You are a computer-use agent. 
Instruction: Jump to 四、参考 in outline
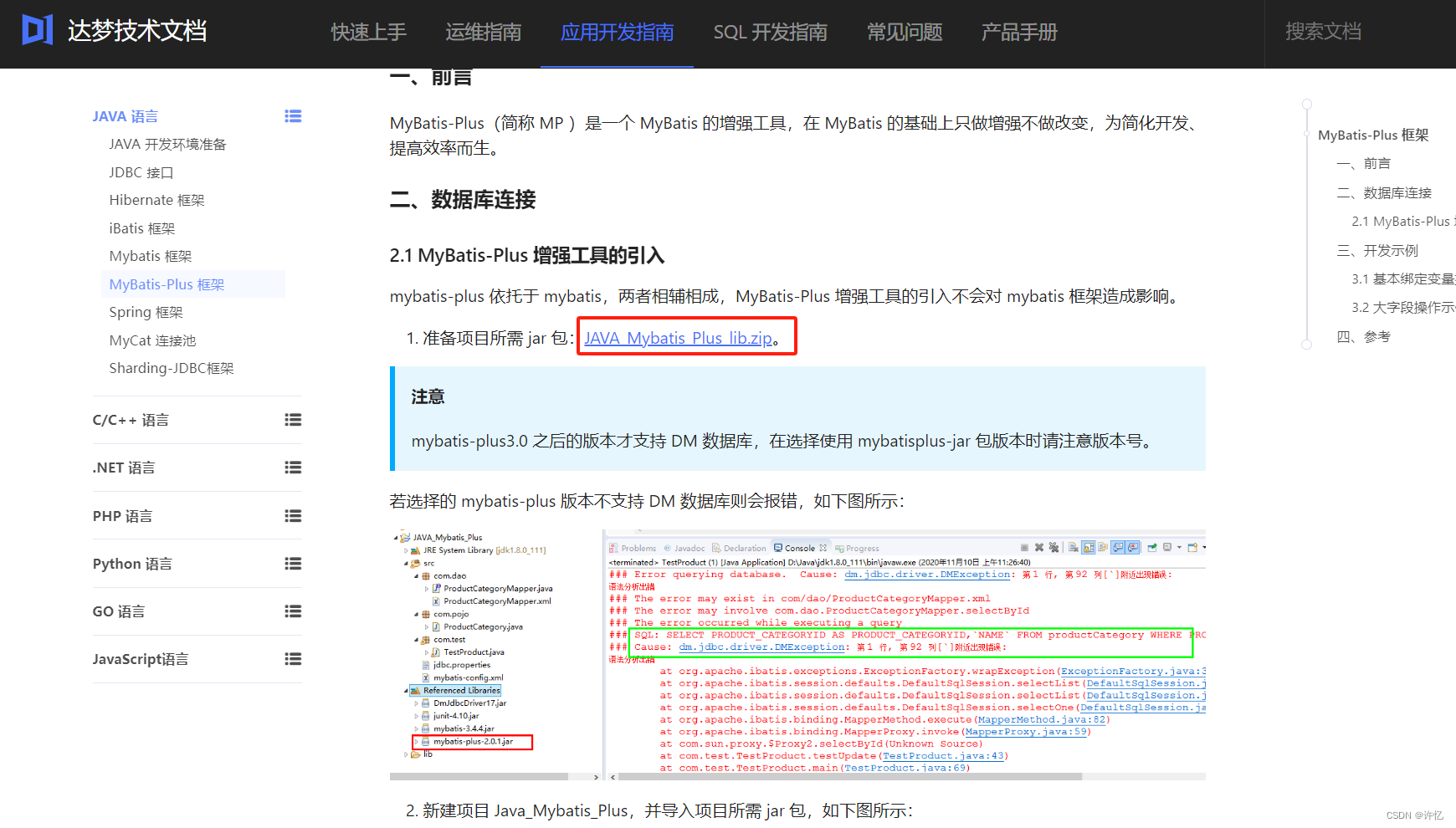(x=1363, y=336)
